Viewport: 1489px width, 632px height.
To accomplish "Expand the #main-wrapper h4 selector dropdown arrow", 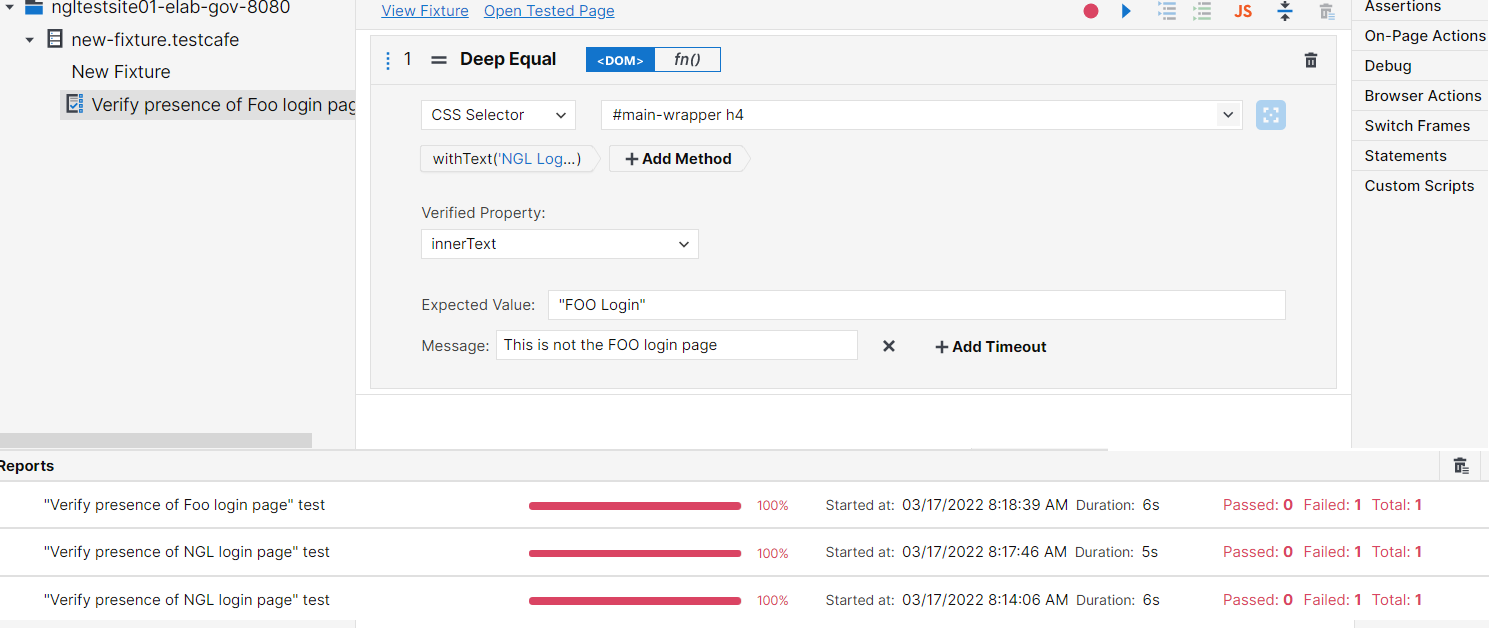I will click(x=1228, y=115).
